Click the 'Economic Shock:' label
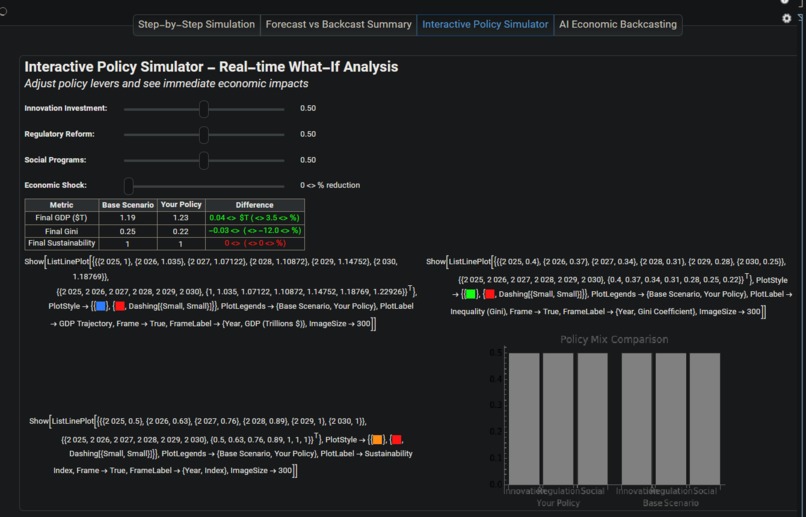Screen dimensions: 806x517 [x=56, y=185]
